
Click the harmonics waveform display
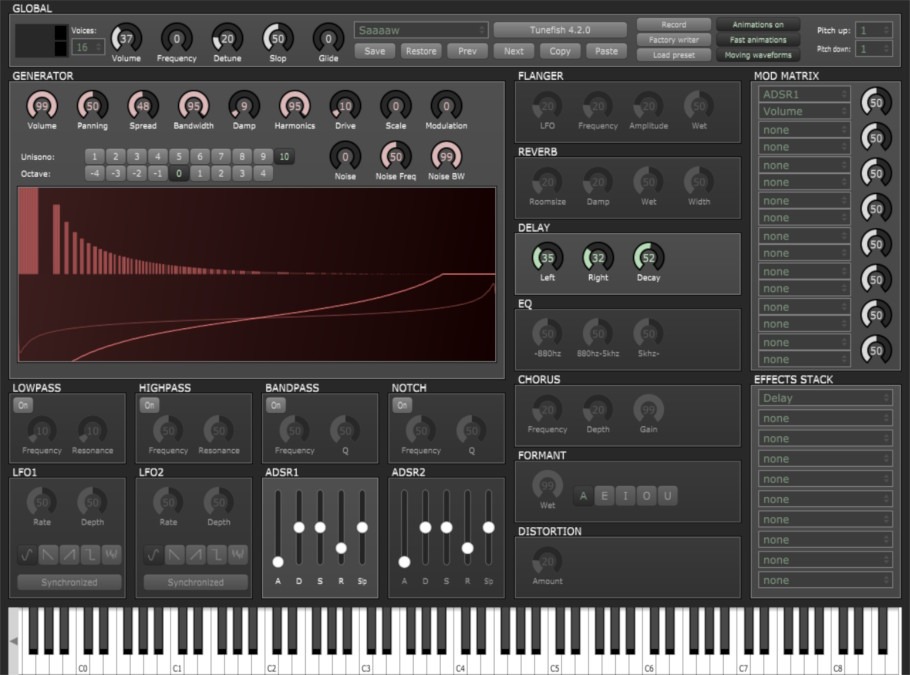[257, 275]
